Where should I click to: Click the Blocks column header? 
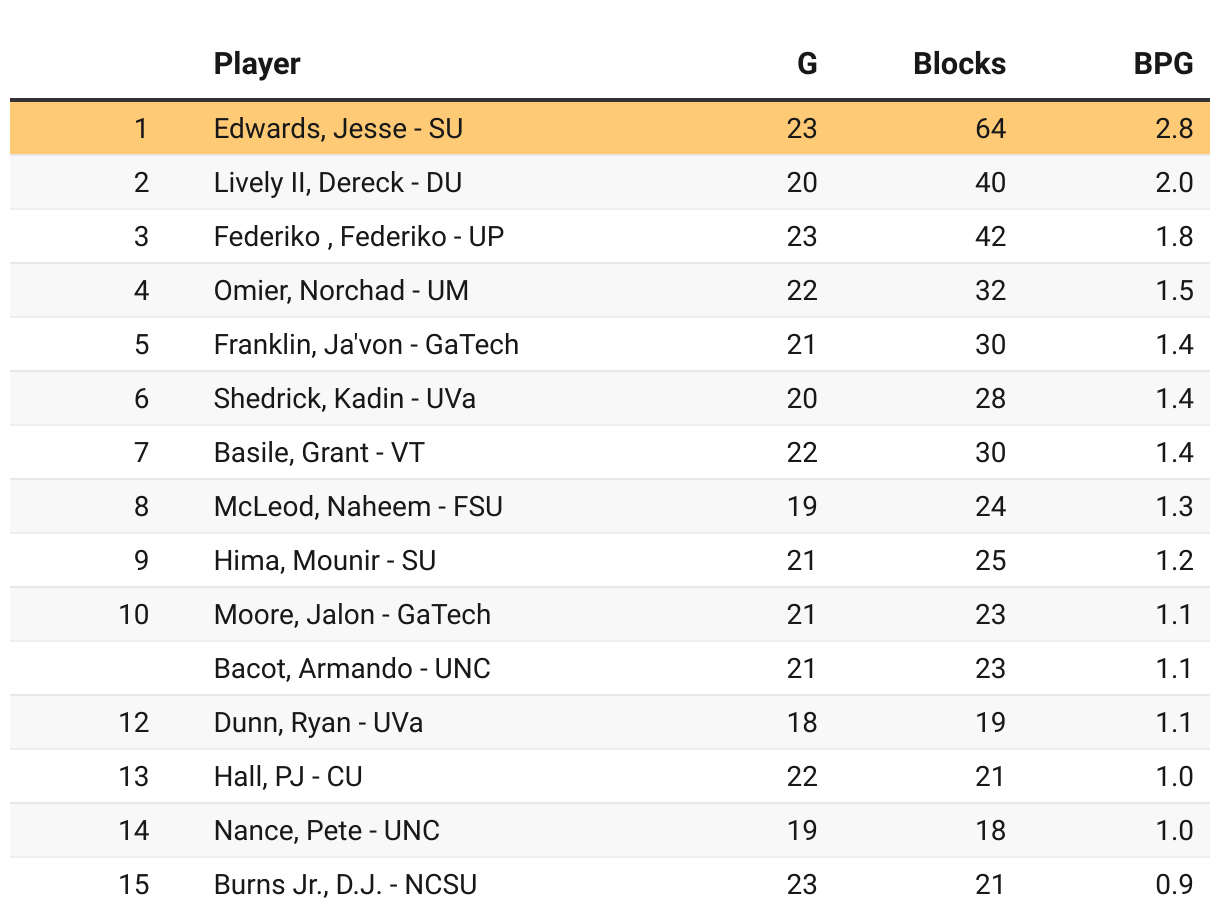click(959, 64)
